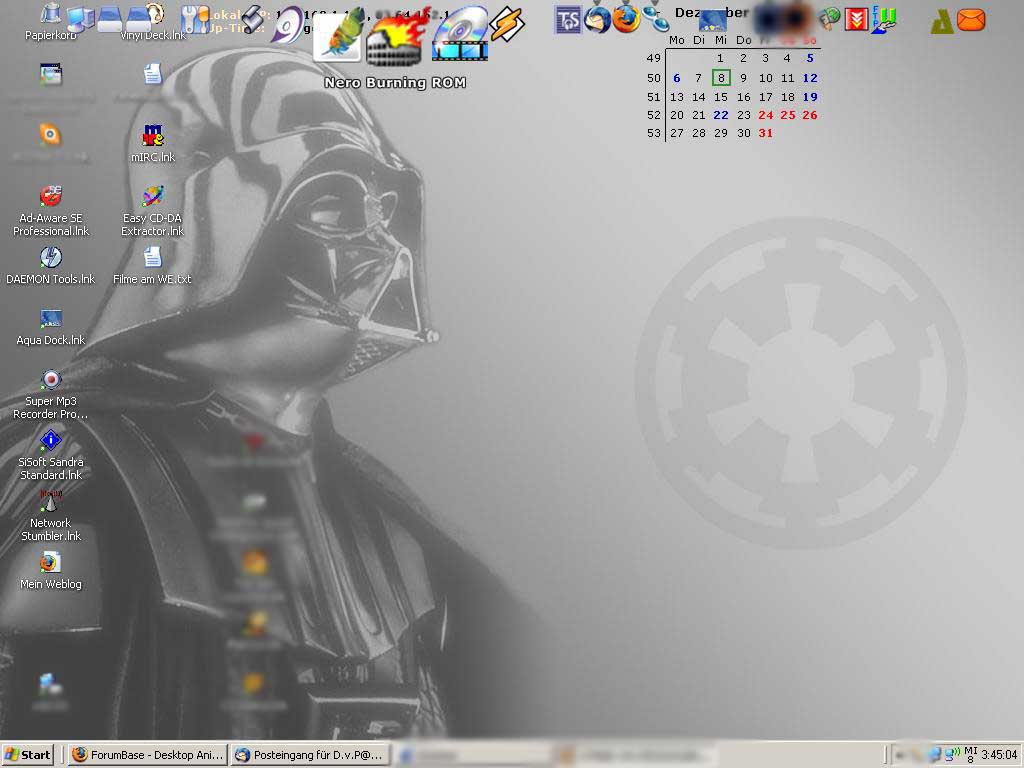
Task: Launch Thunderbird mail icon in dock
Action: pos(597,18)
